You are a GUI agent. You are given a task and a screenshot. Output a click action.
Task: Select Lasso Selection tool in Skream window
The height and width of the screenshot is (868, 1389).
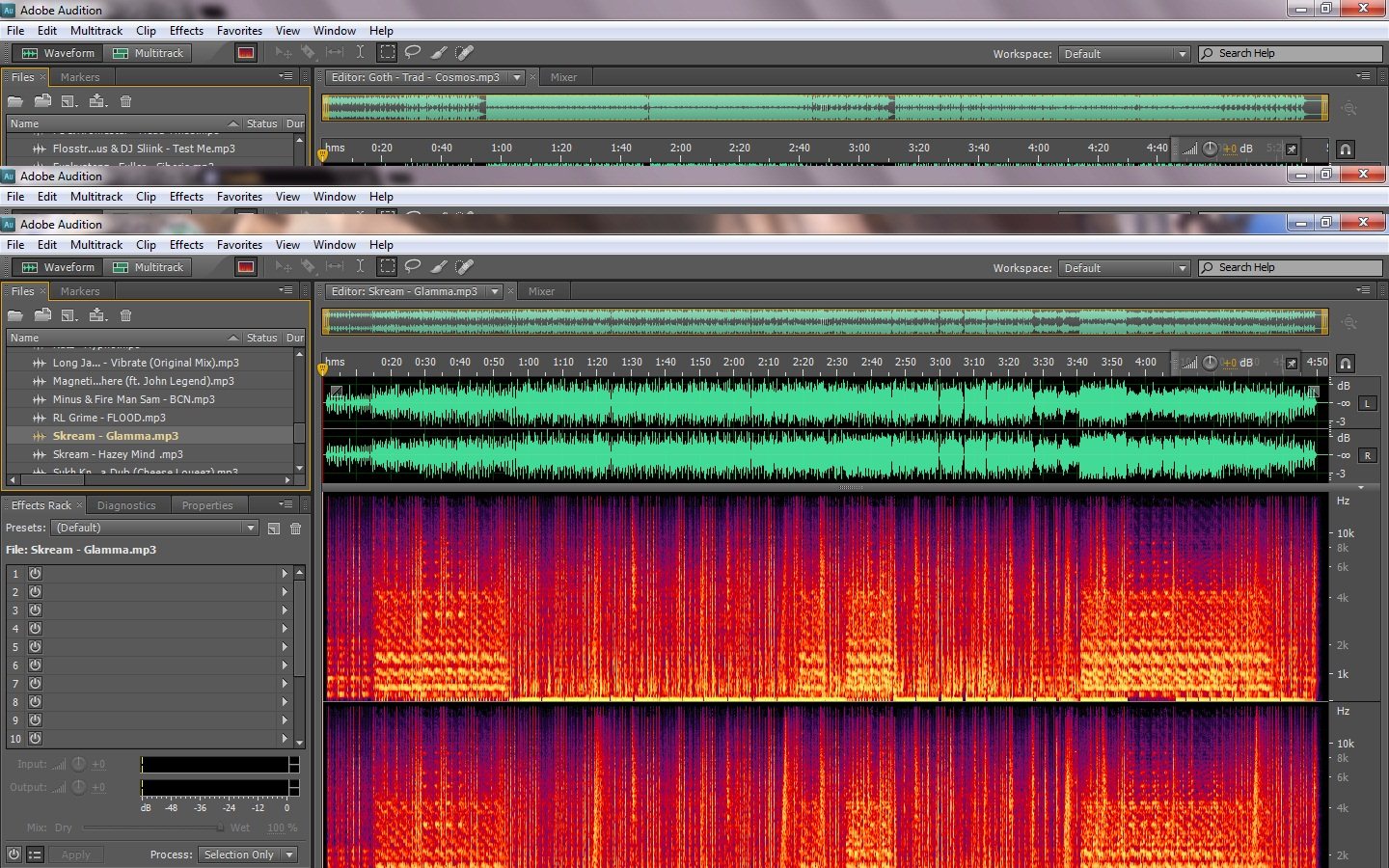click(x=413, y=267)
